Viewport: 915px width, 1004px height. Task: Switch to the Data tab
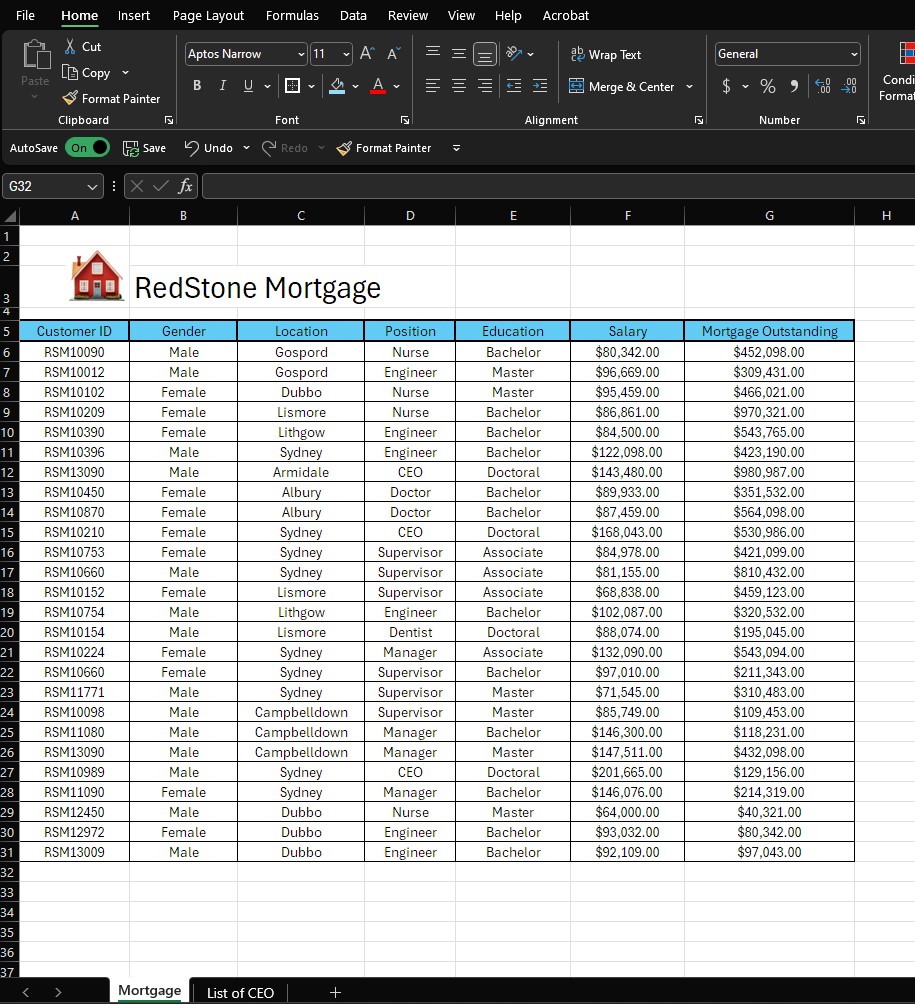point(353,15)
